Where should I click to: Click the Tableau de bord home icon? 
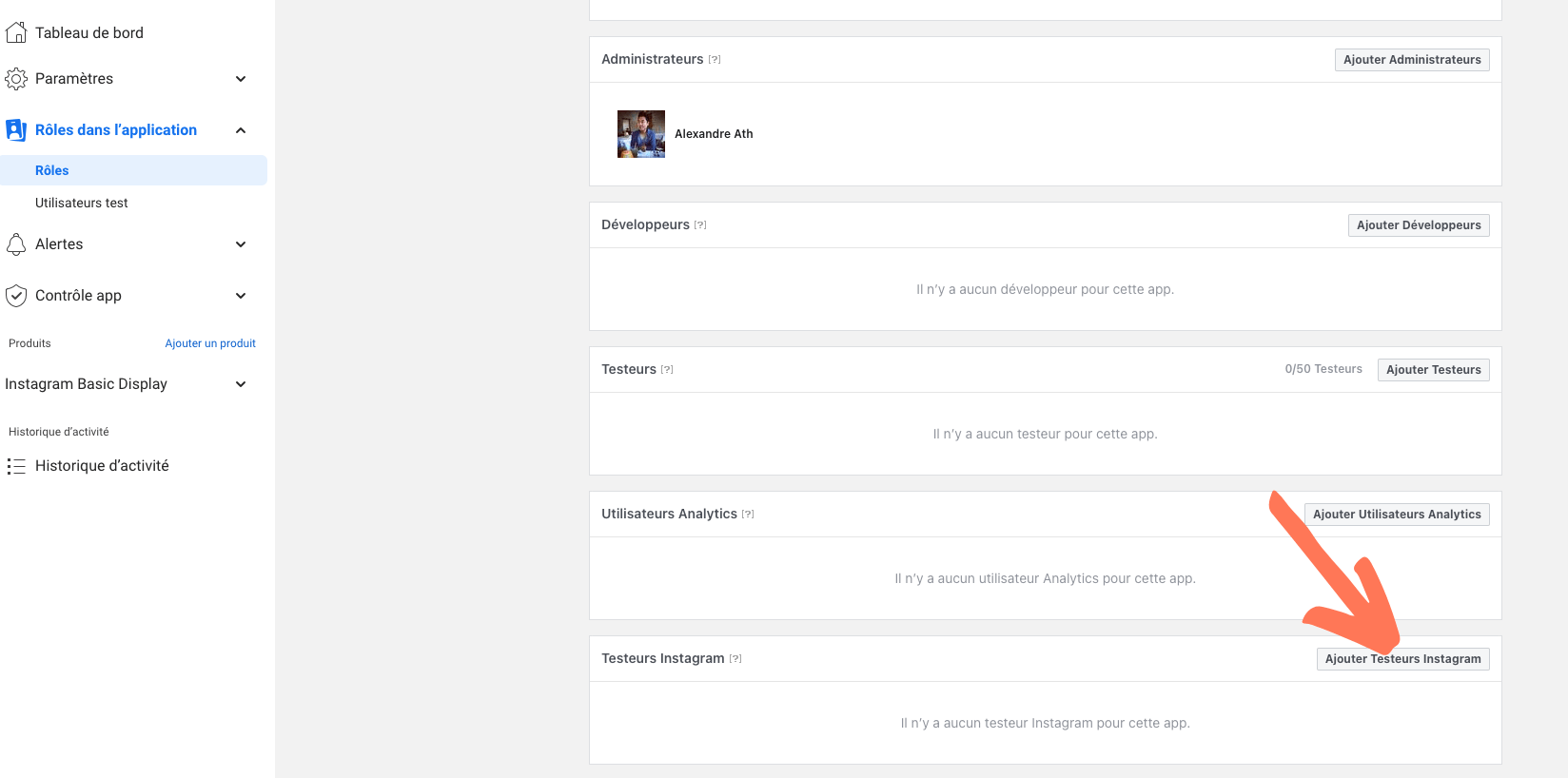coord(16,32)
